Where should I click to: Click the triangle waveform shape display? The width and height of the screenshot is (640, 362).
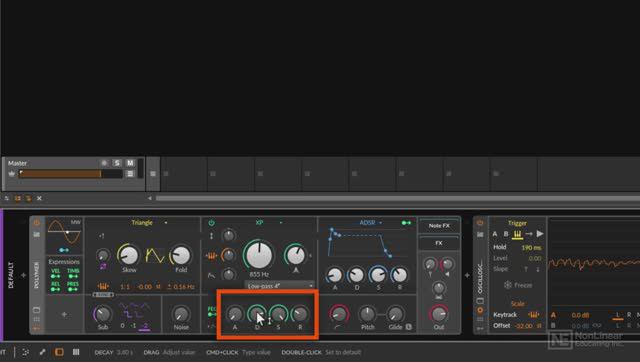click(155, 255)
